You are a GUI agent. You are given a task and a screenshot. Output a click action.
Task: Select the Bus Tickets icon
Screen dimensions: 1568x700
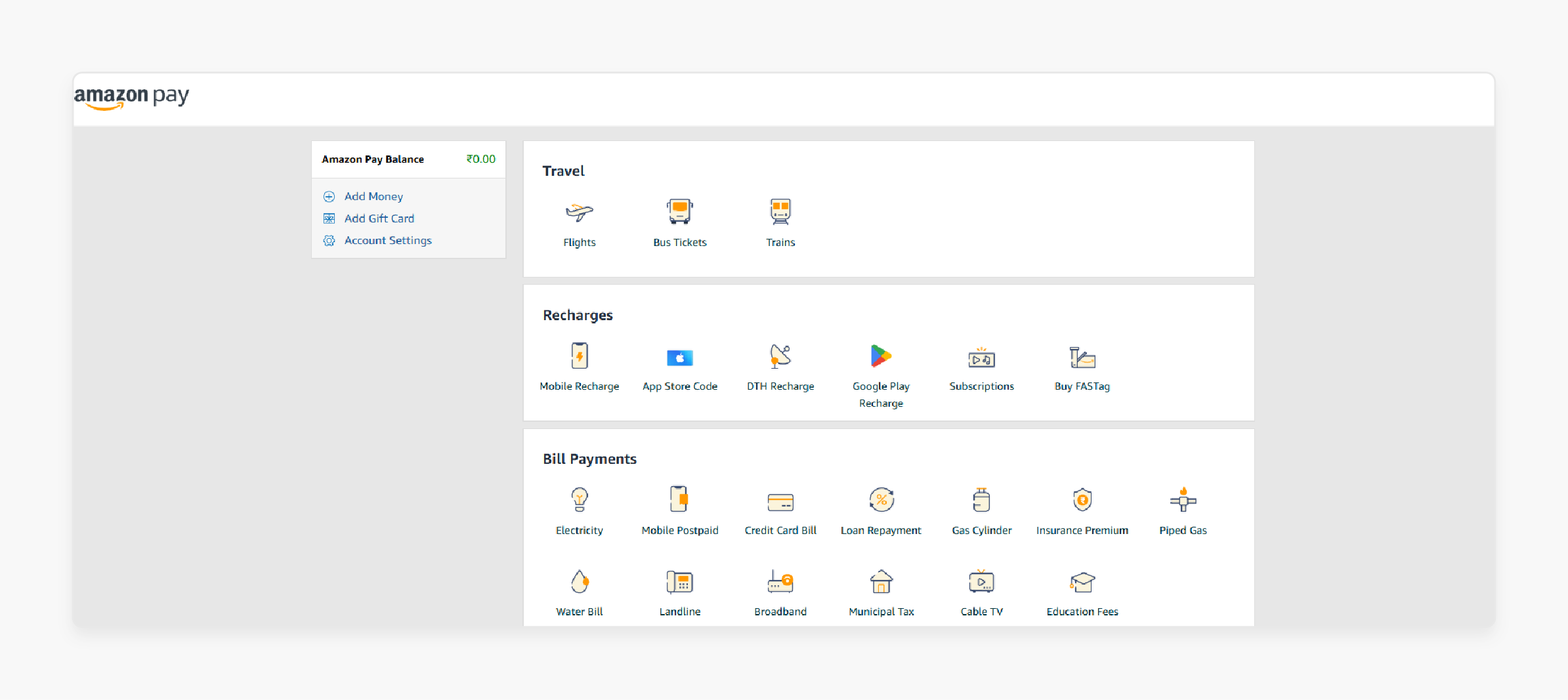coord(680,212)
